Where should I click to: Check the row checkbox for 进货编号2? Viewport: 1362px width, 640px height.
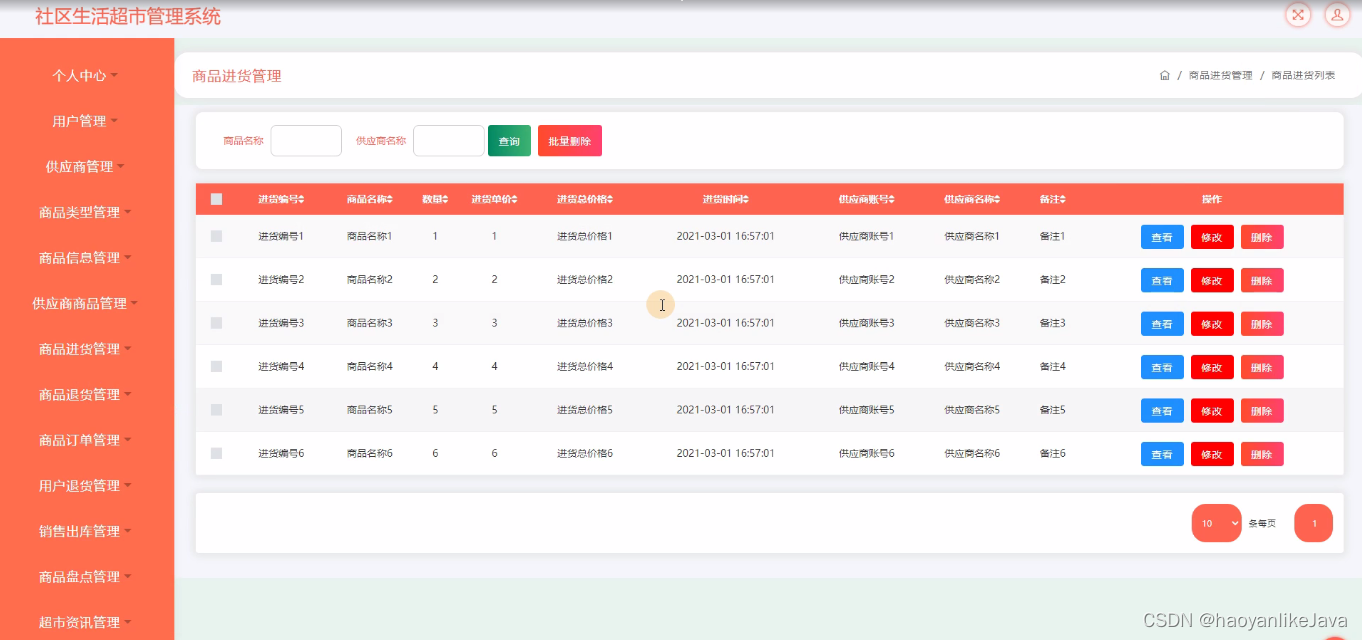click(216, 280)
